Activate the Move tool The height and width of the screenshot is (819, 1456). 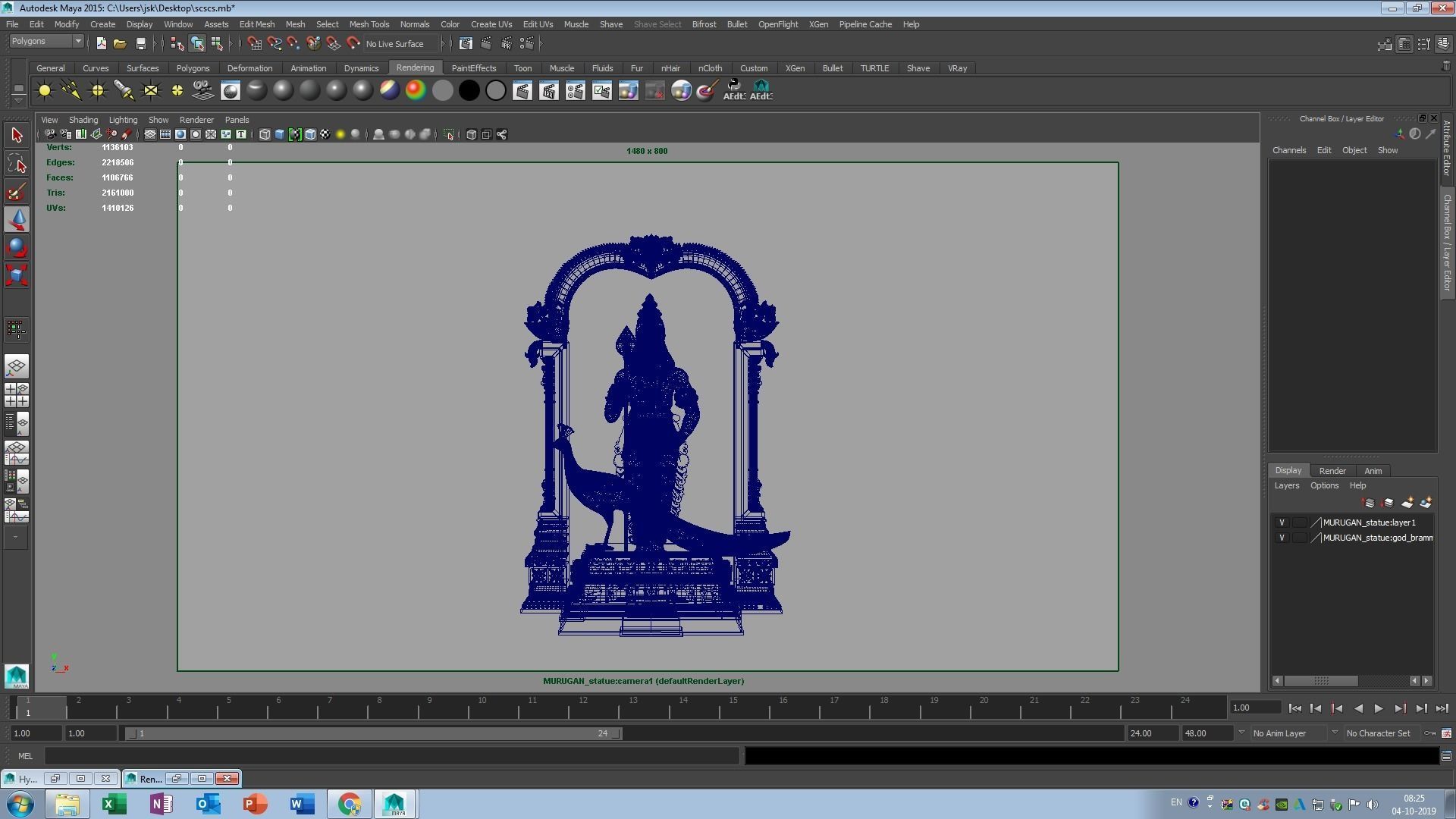[17, 220]
